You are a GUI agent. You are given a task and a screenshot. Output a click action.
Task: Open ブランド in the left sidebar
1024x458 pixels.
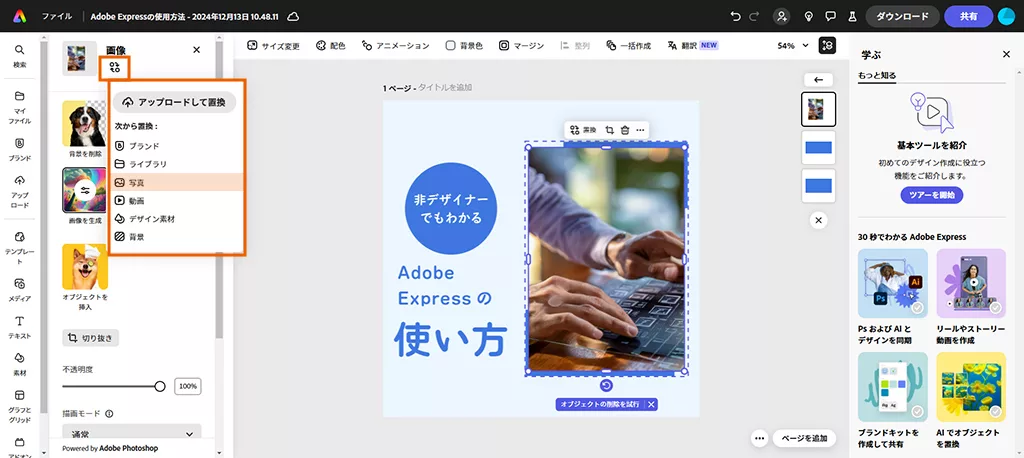point(20,150)
